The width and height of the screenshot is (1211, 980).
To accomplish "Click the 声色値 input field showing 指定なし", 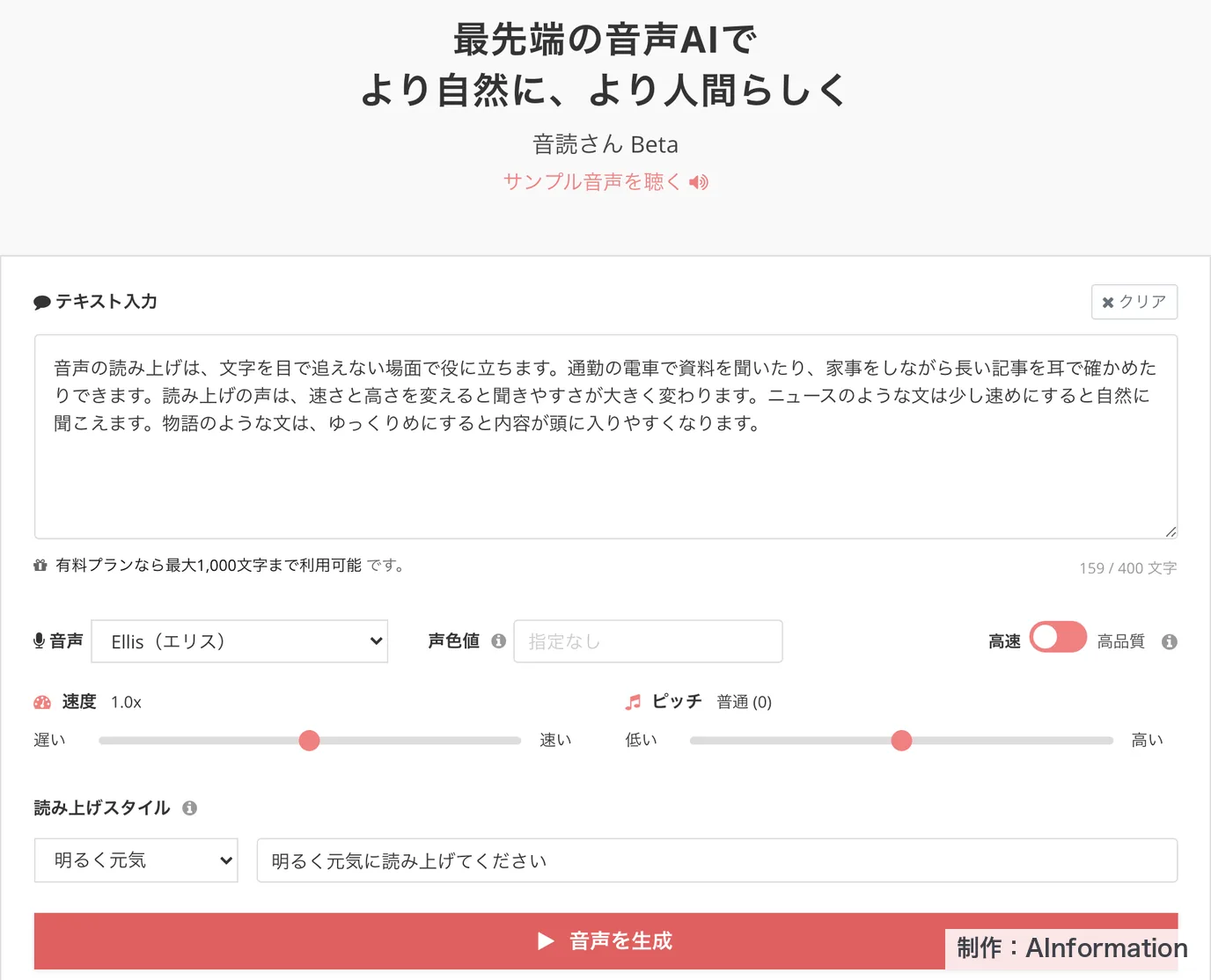I will (648, 641).
